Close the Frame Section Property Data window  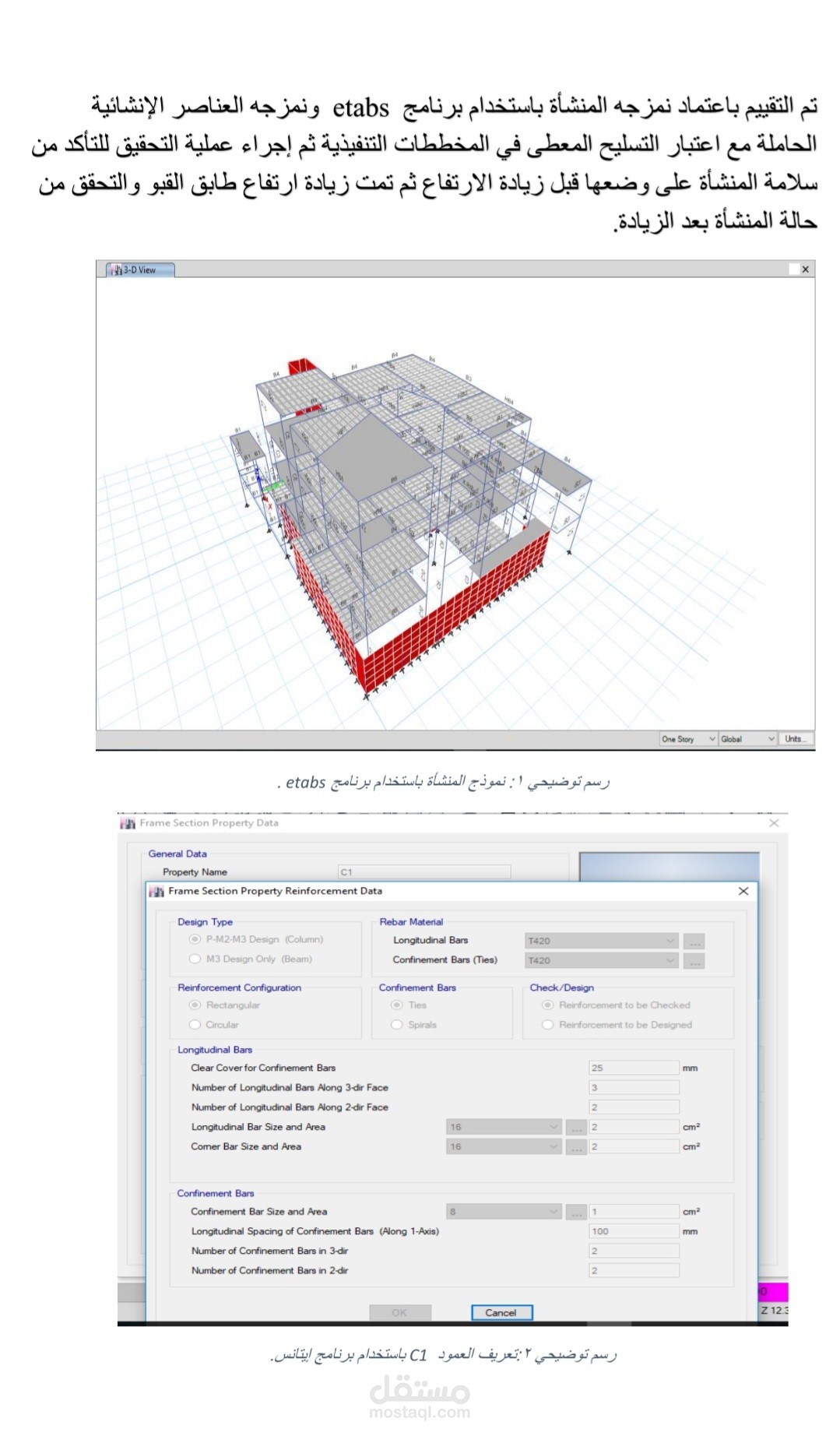774,823
